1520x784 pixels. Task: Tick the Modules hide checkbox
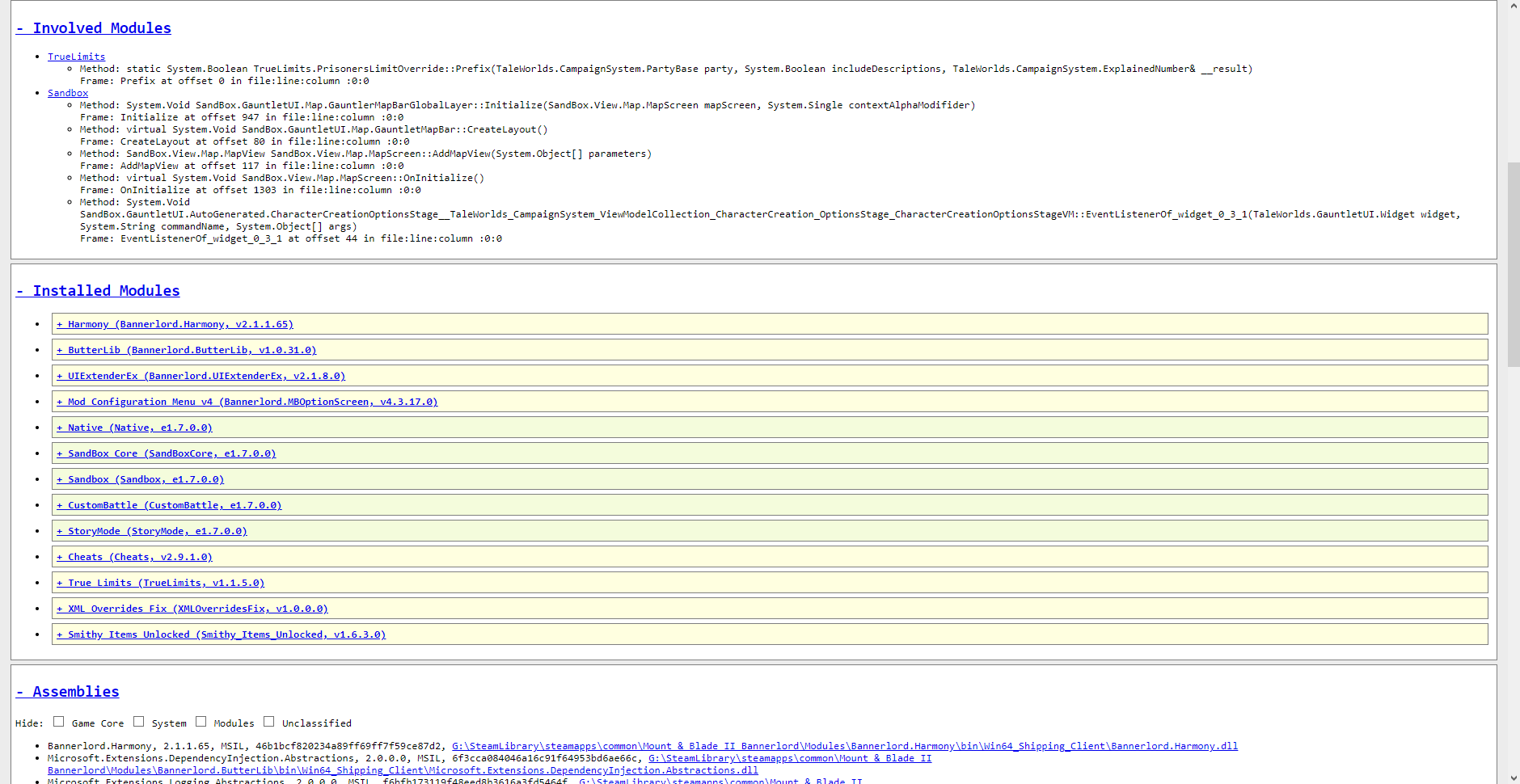point(201,722)
